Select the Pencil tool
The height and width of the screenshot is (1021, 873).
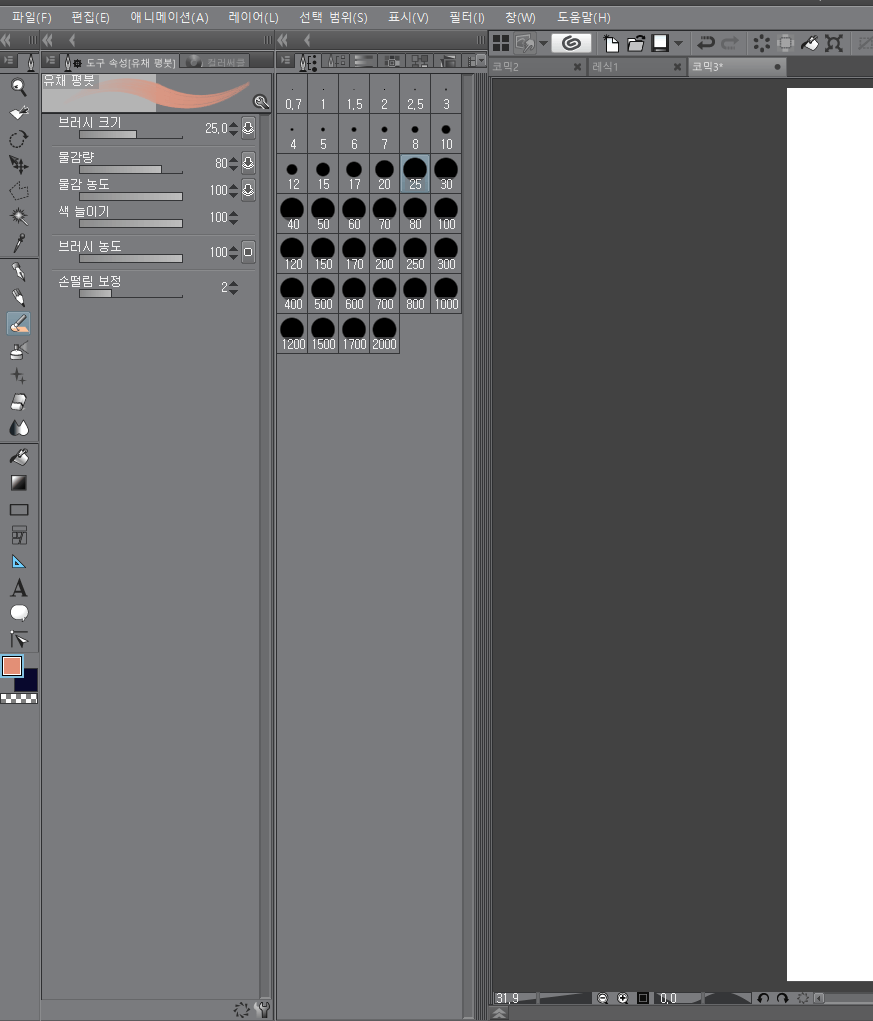click(x=18, y=298)
